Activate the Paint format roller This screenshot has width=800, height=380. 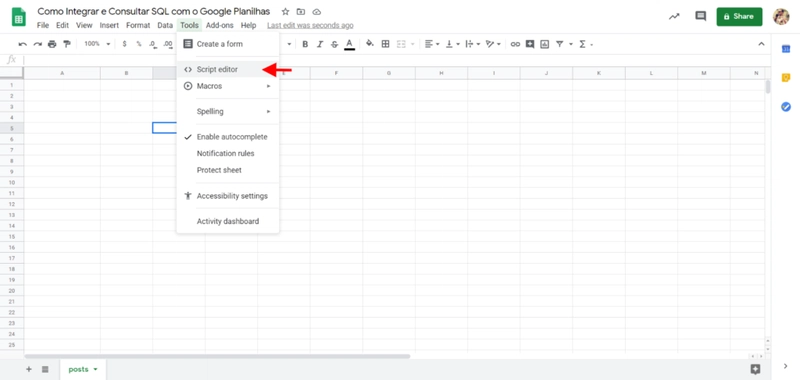point(66,44)
